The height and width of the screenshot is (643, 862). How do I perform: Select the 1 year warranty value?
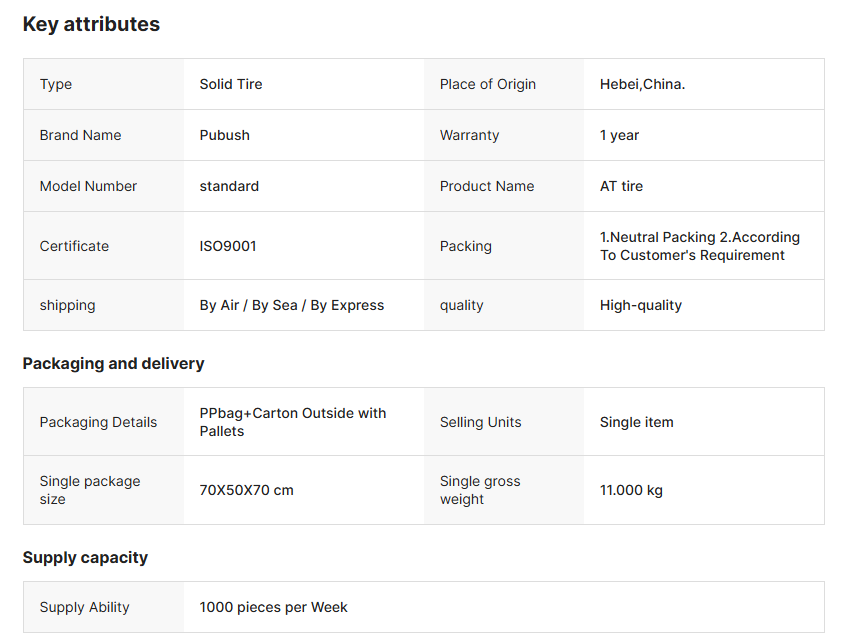point(619,135)
